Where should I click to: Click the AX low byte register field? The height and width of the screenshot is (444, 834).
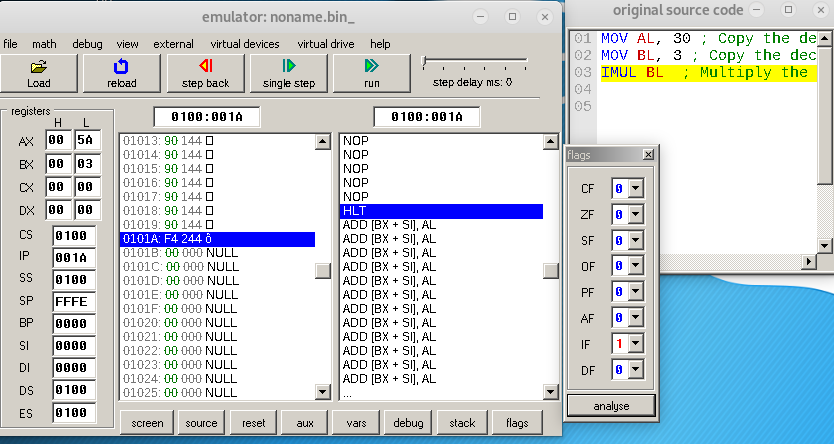point(86,141)
